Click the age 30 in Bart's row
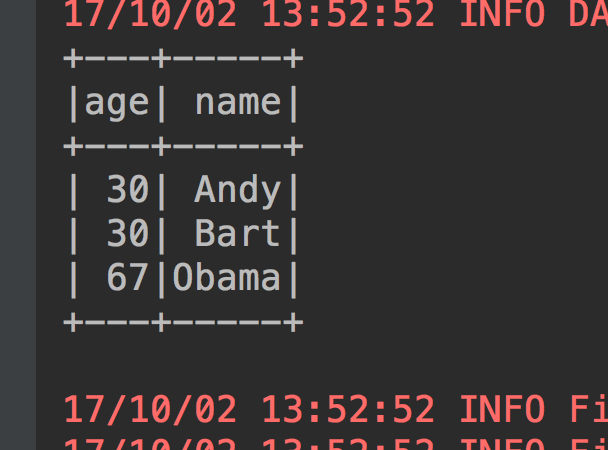This screenshot has width=608, height=450. 128,233
